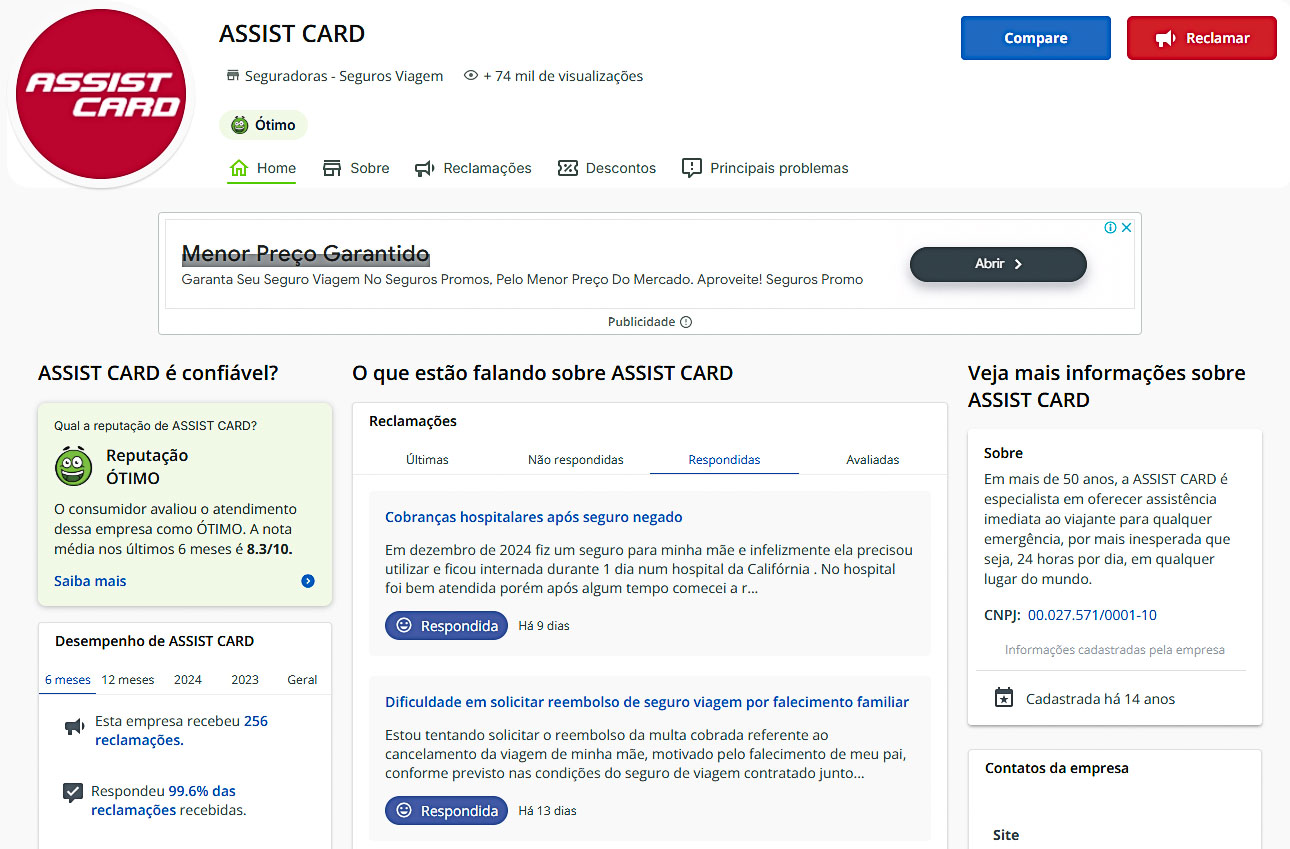Click the Menor Preço Garantido ad headline
1290x849 pixels.
[306, 254]
